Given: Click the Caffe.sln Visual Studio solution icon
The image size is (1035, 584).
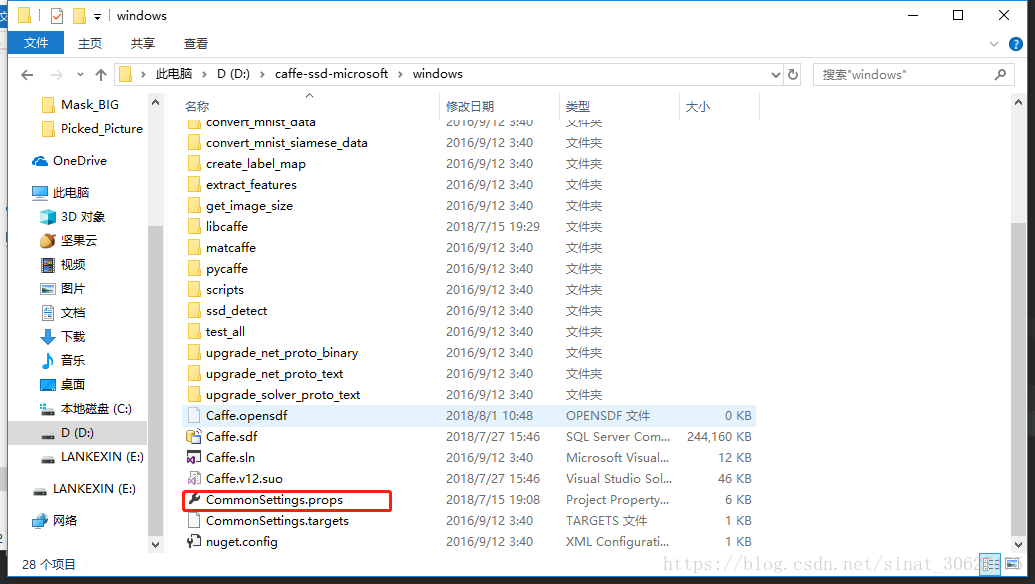Looking at the screenshot, I should click(x=194, y=457).
